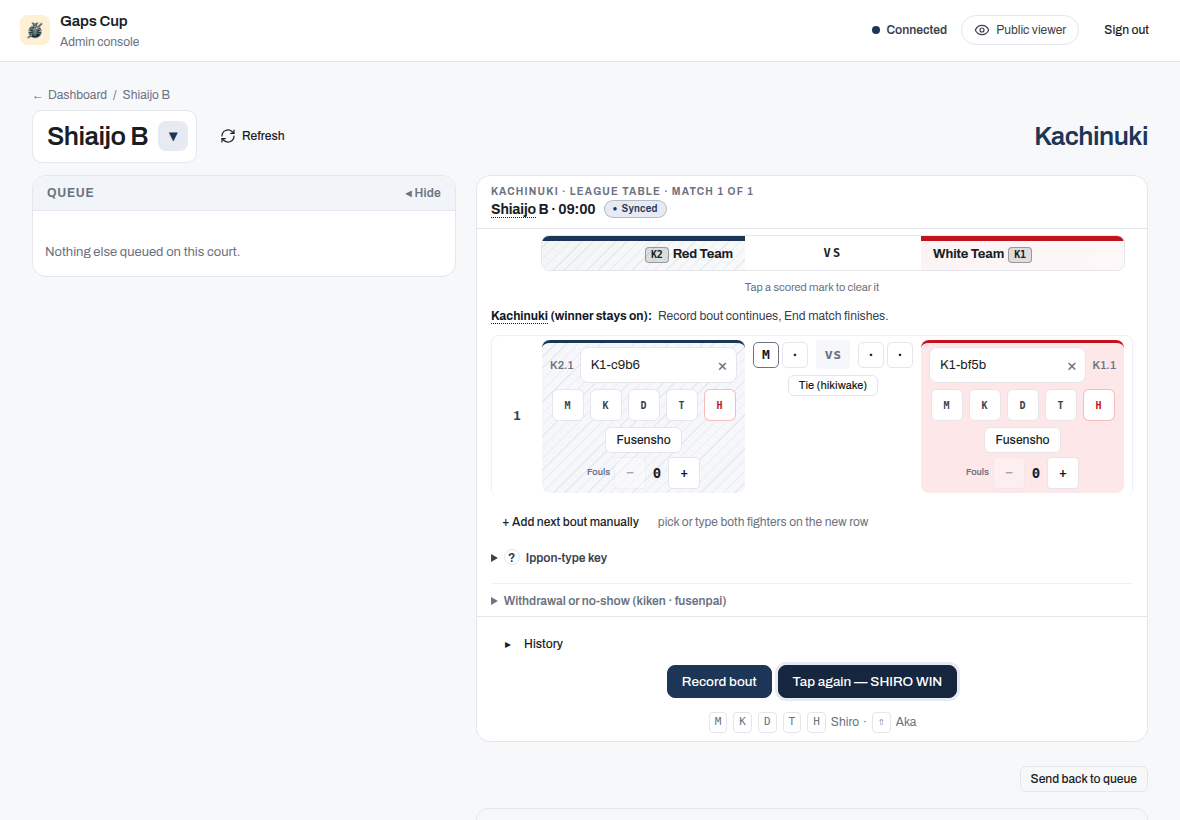Click the Kachinuki (winner stays on) label
Viewport: 1180px width, 820px height.
(571, 316)
